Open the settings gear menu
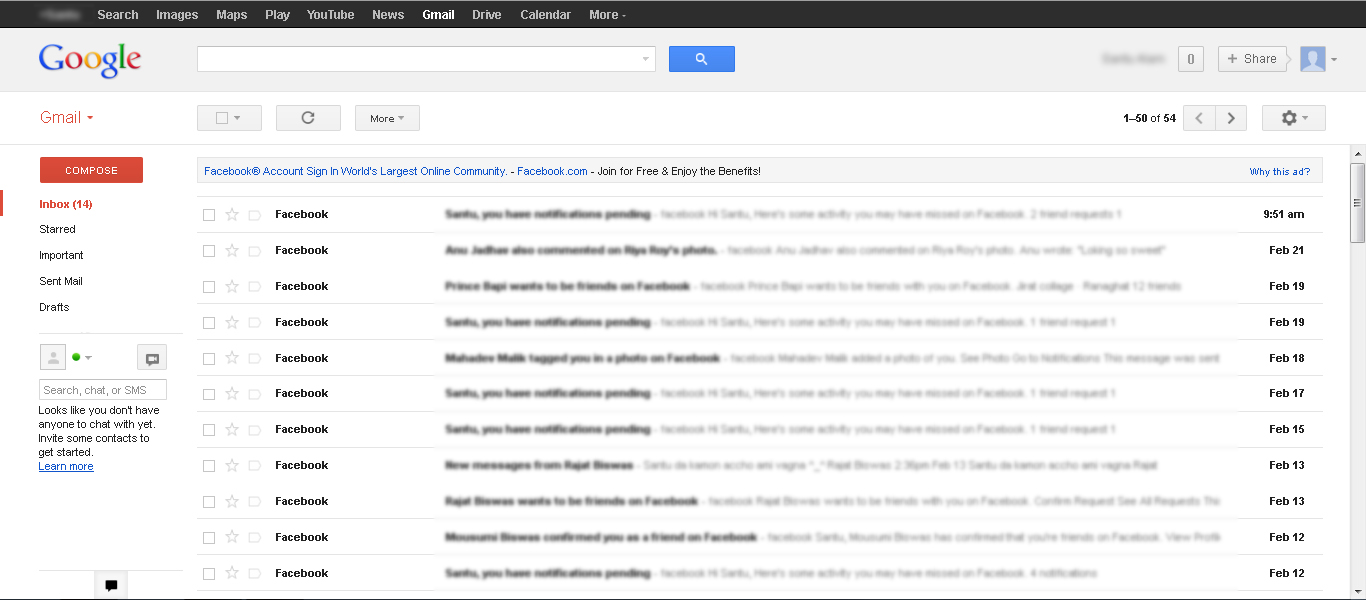Screen dimensions: 1366x600 pos(1293,118)
